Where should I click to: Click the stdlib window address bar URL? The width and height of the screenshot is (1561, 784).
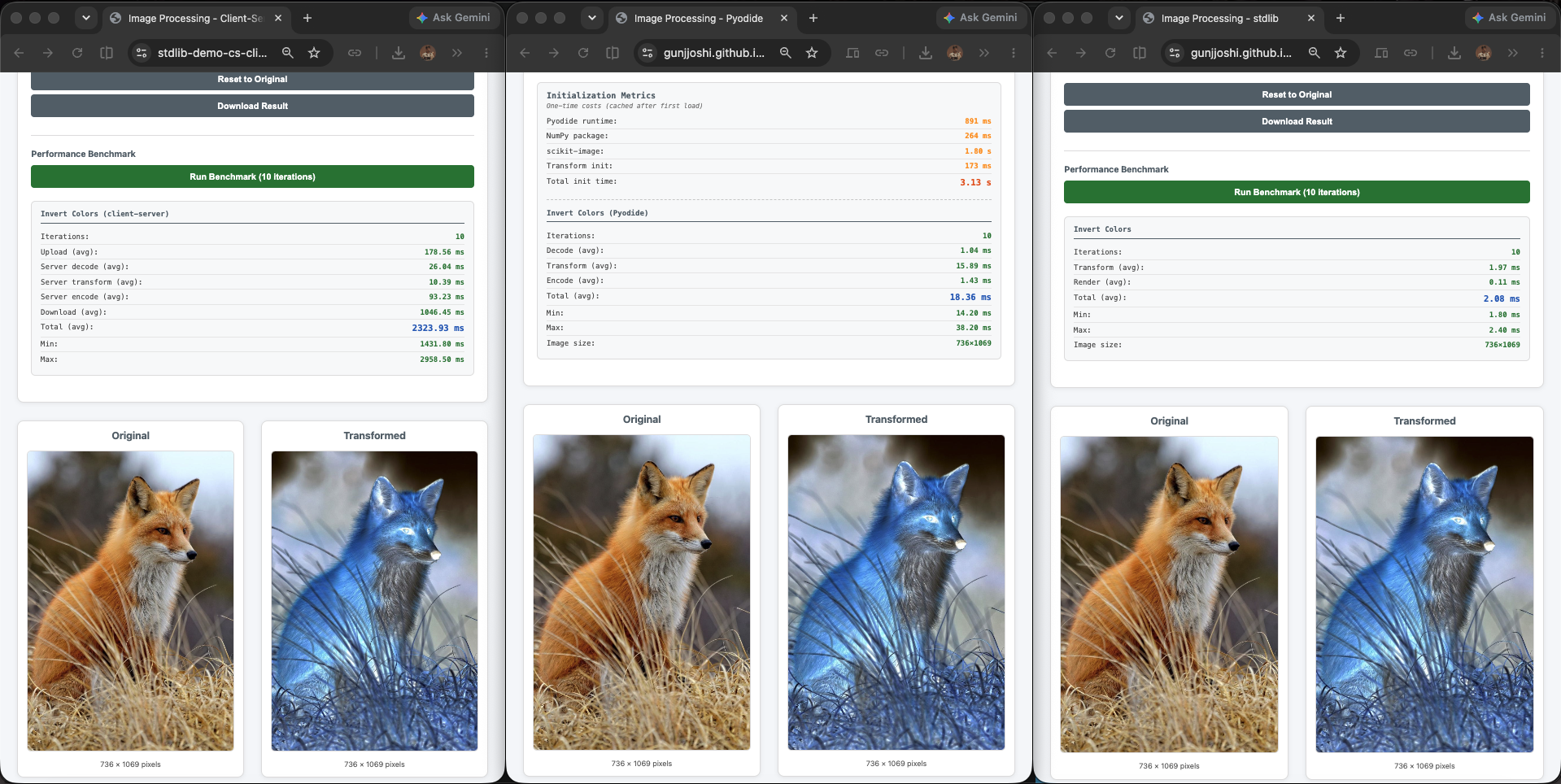1241,53
